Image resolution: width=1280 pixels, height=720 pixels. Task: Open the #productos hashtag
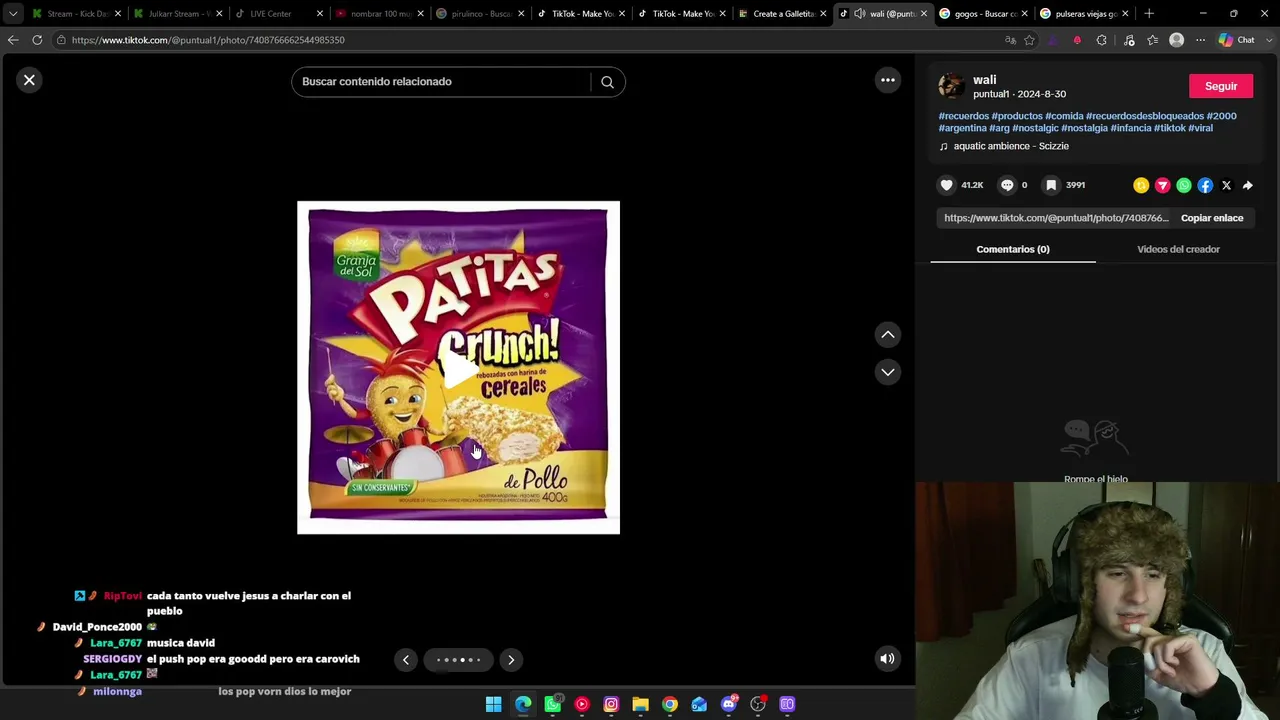pyautogui.click(x=1017, y=116)
